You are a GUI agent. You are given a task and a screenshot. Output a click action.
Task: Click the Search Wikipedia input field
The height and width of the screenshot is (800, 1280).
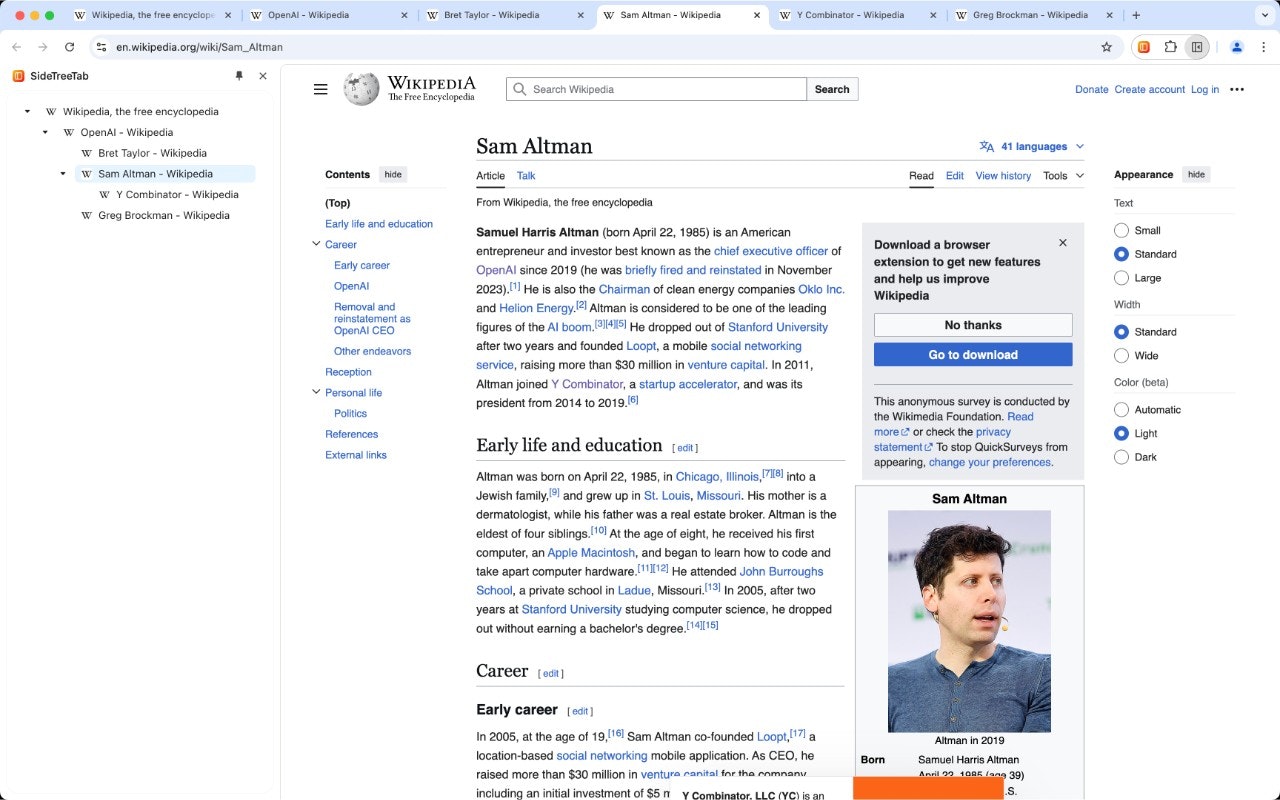(x=656, y=89)
